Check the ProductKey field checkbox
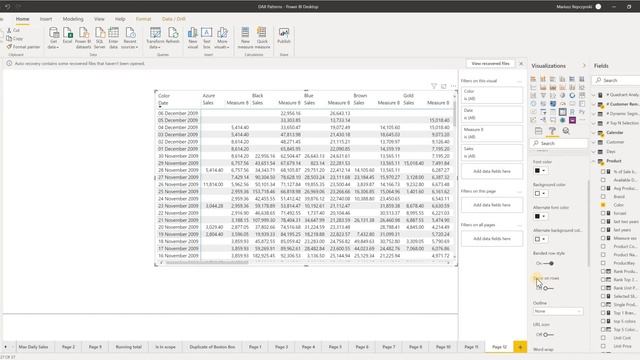The image size is (640, 360). [603, 263]
